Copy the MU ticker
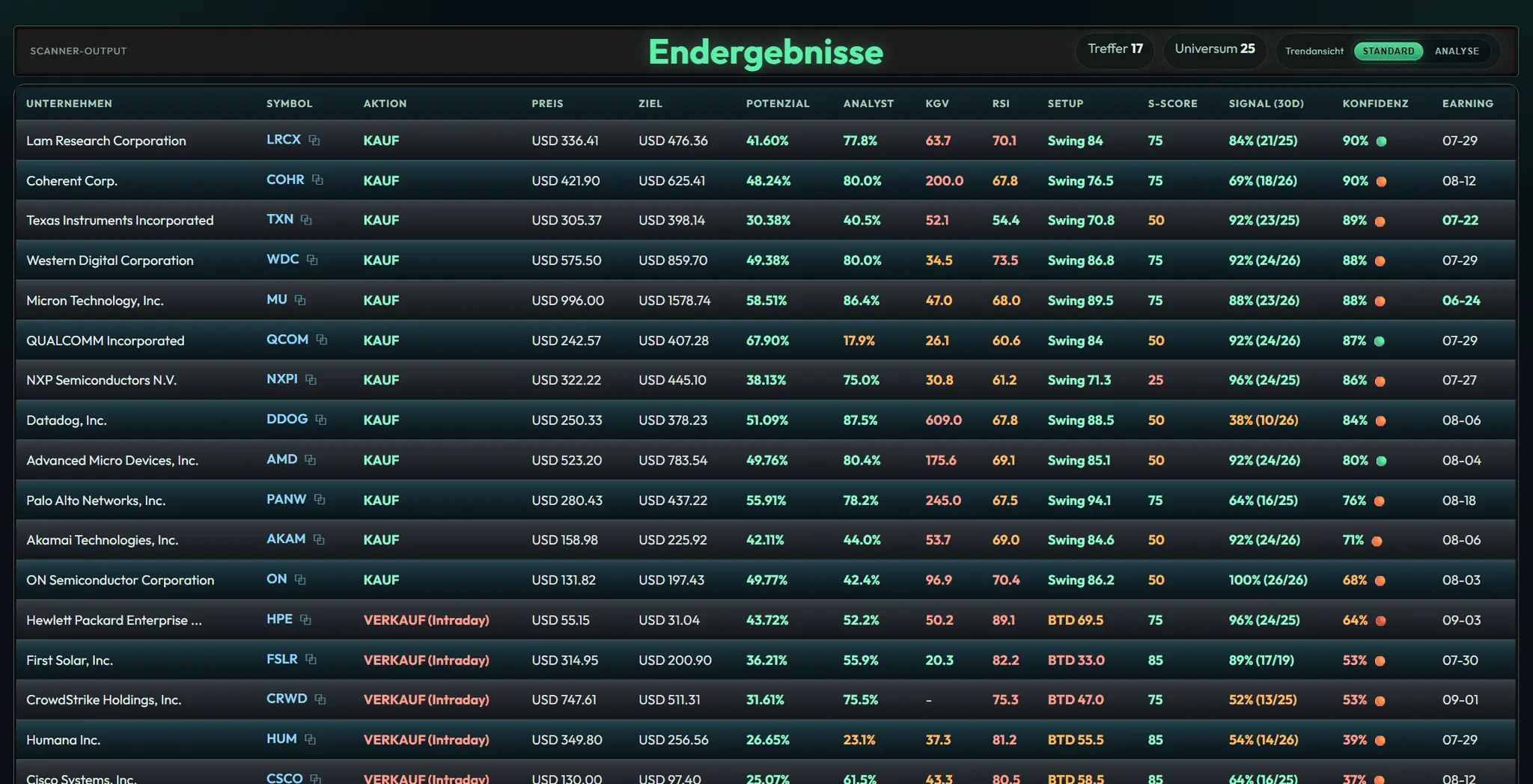The width and height of the screenshot is (1533, 784). click(300, 300)
